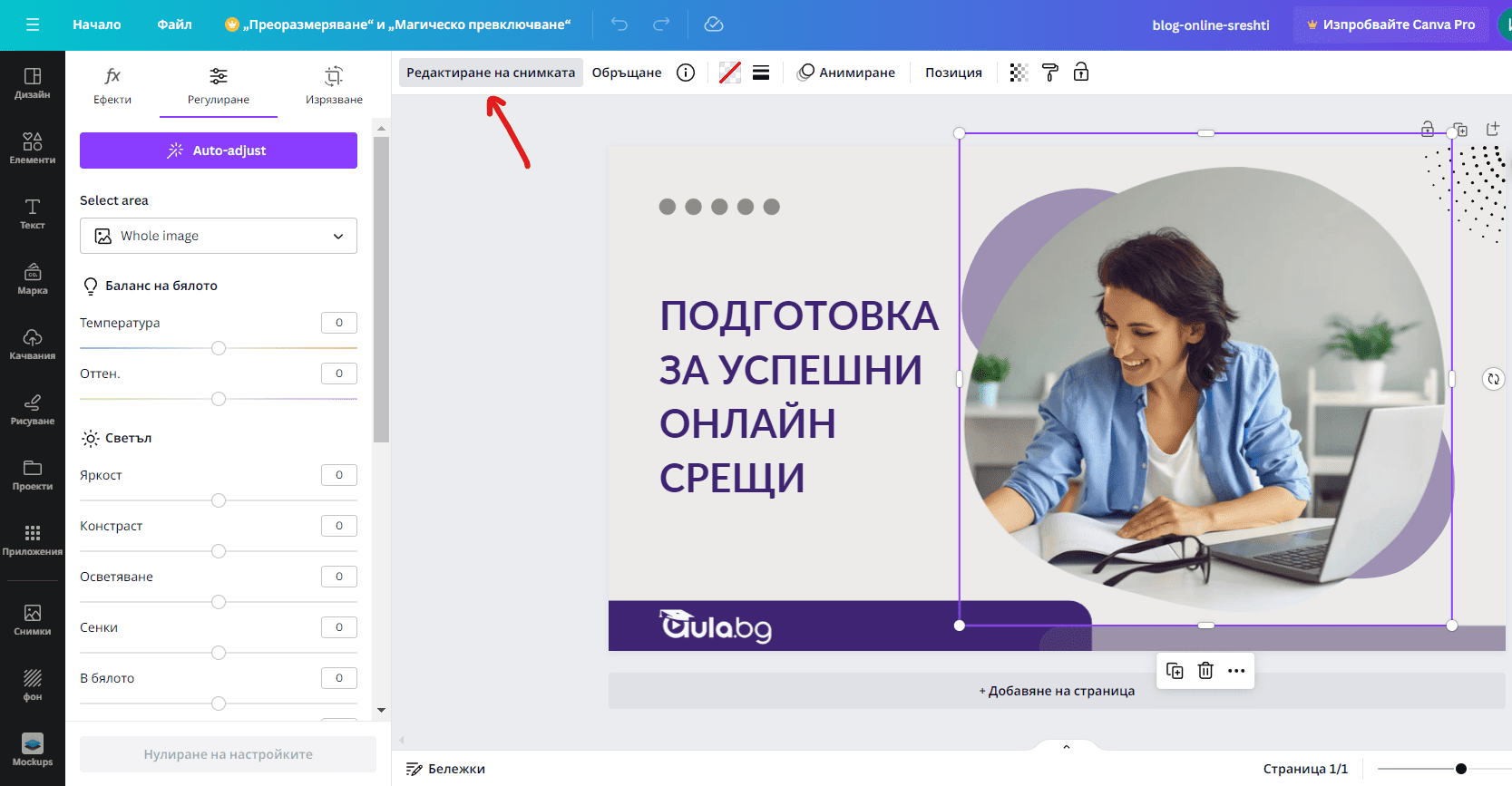Open фон background panel

pyautogui.click(x=33, y=684)
